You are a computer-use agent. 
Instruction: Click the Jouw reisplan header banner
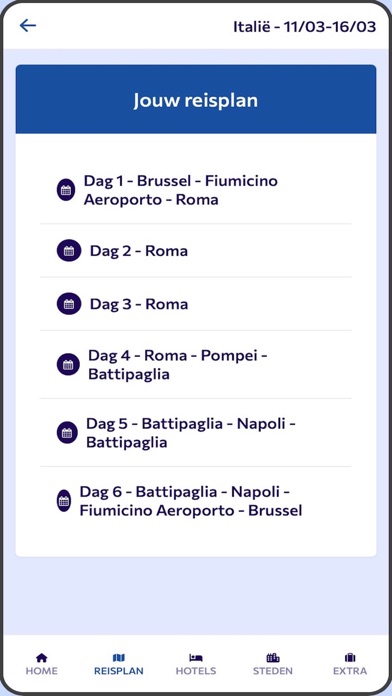point(196,99)
